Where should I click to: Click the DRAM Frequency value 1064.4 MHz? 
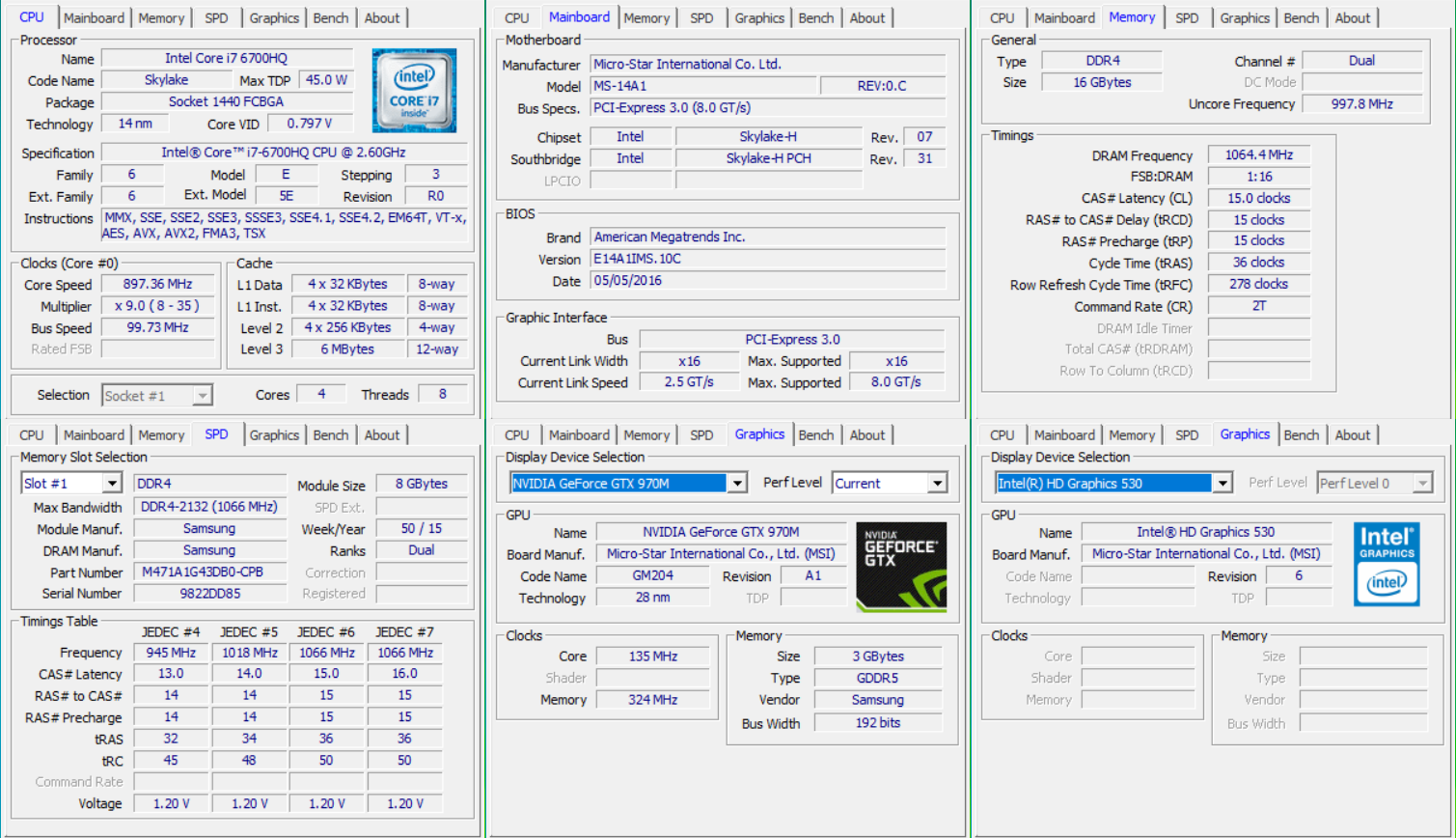point(1259,154)
